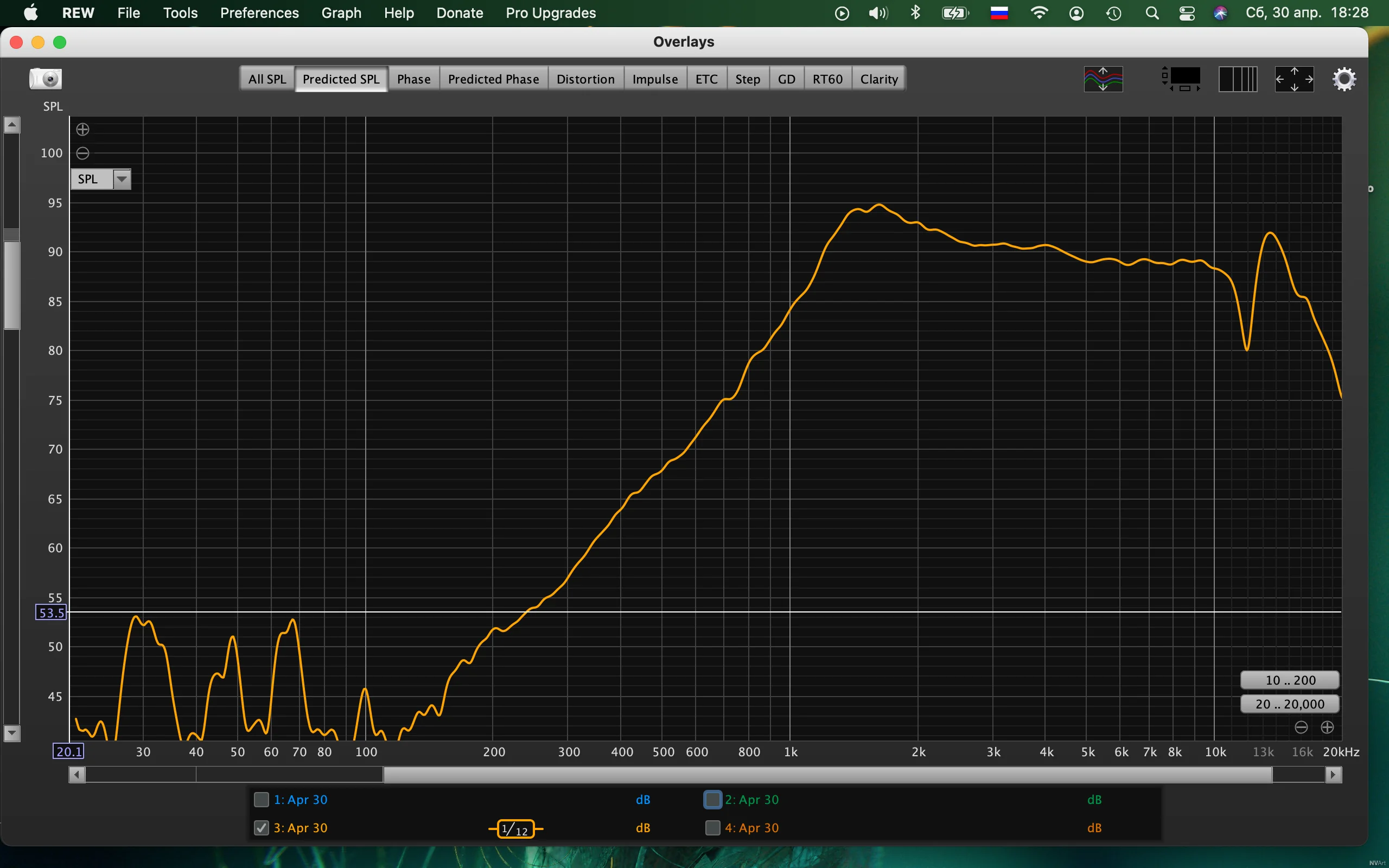This screenshot has height=868, width=1389.
Task: Enable the 1: Apr 30 trace checkbox
Action: click(x=261, y=800)
